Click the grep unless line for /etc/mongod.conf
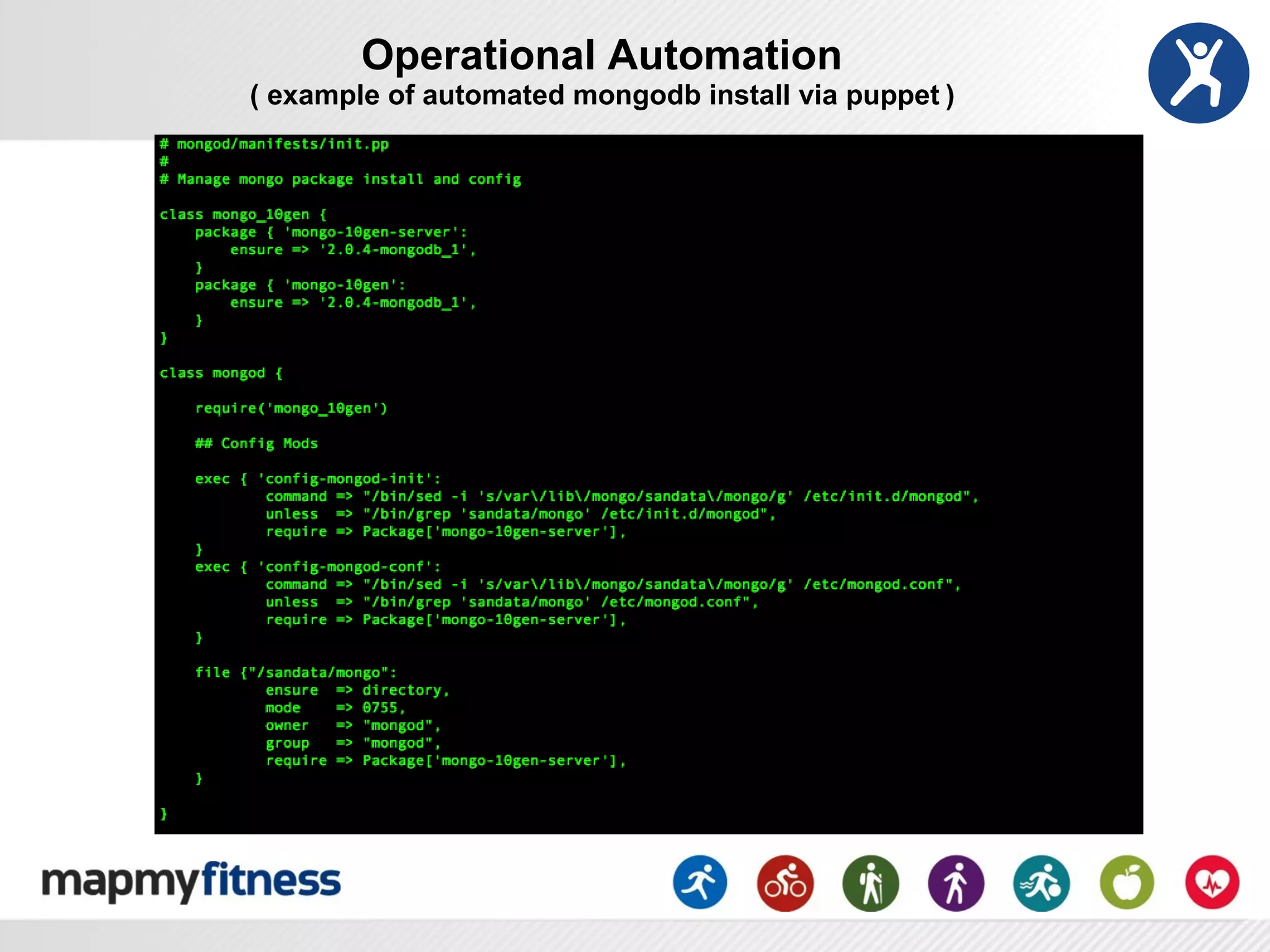The width and height of the screenshot is (1270, 952). coord(512,602)
